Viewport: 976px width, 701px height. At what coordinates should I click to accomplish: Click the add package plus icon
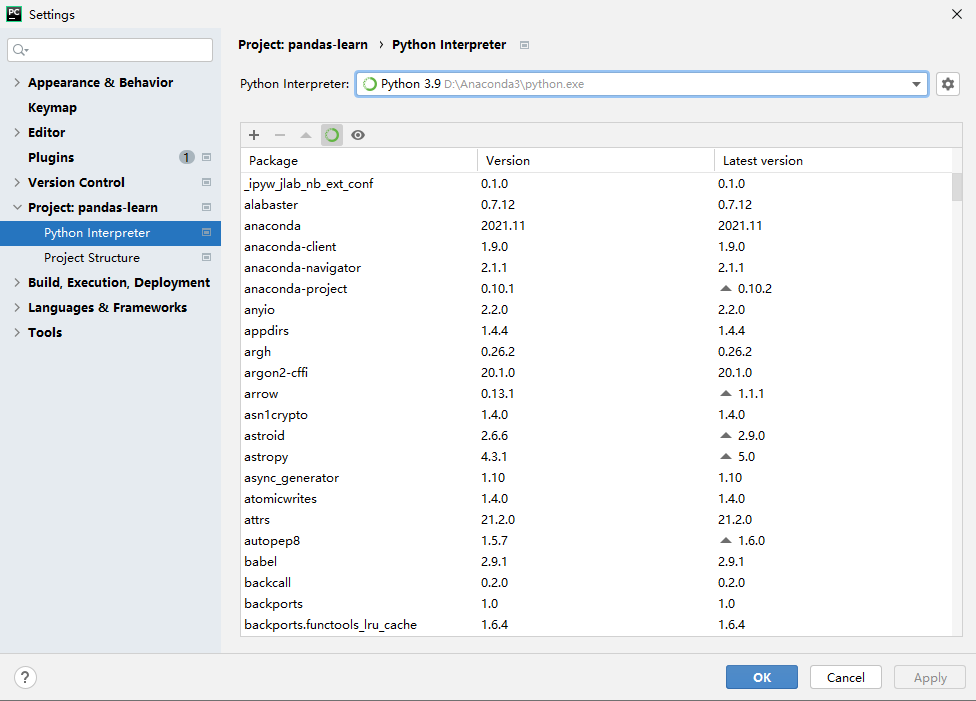click(254, 135)
